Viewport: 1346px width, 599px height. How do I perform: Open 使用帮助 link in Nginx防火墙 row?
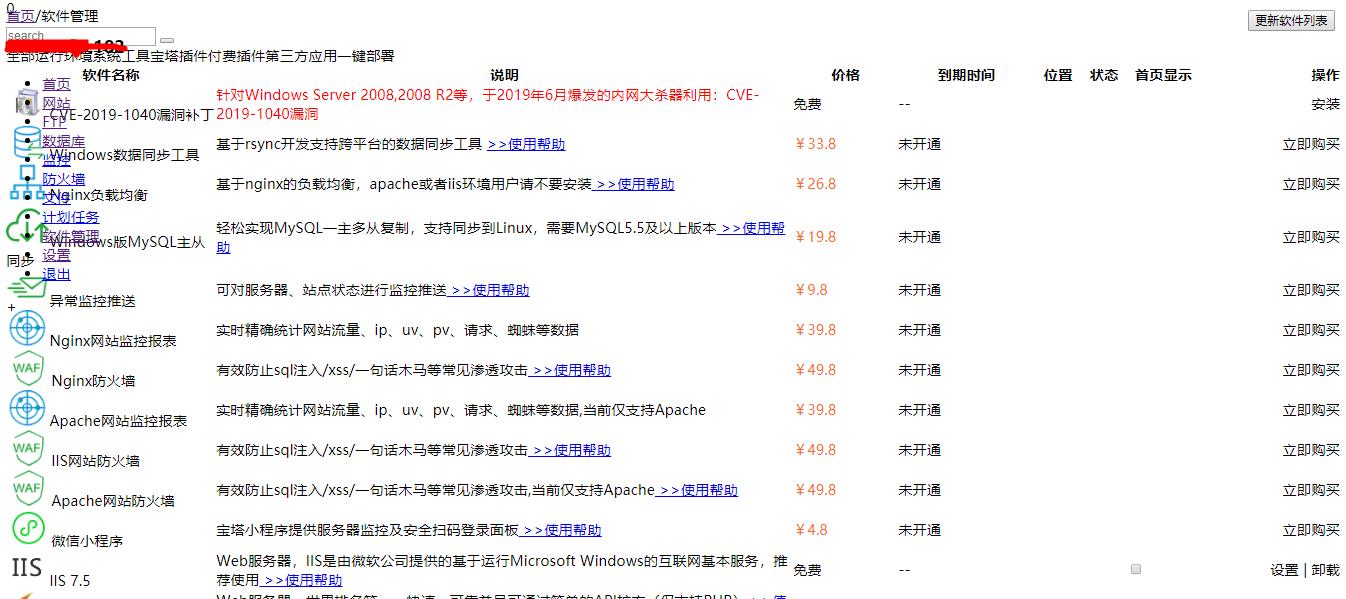(x=571, y=370)
